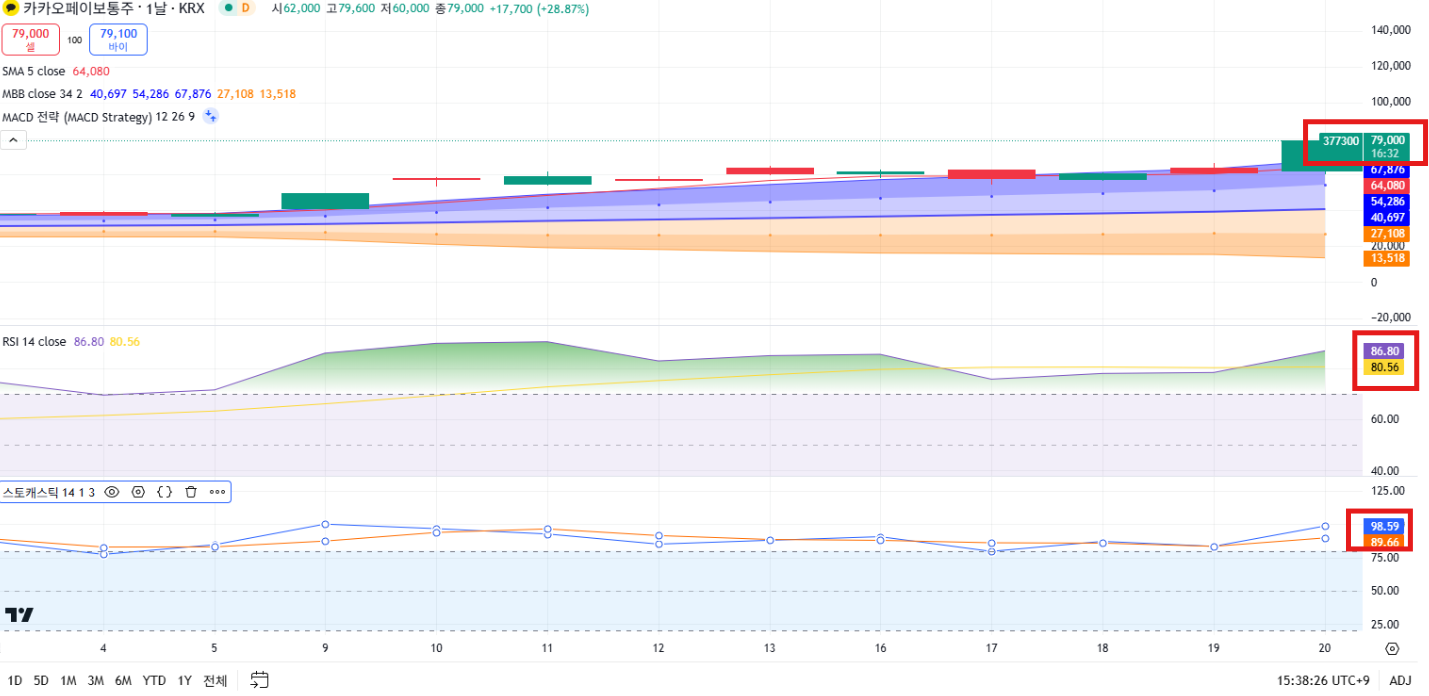The width and height of the screenshot is (1429, 696).
Task: Open chart scale settings gear icon
Action: pyautogui.click(x=1392, y=649)
